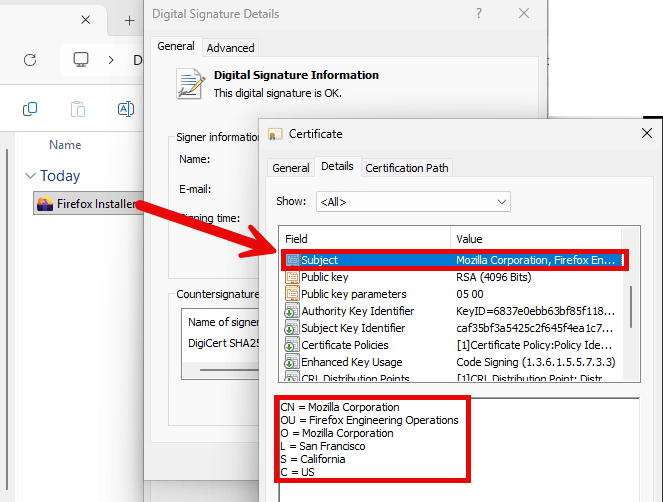Click the refresh icon in the navigation bar
This screenshot has width=663, height=502.
30,60
